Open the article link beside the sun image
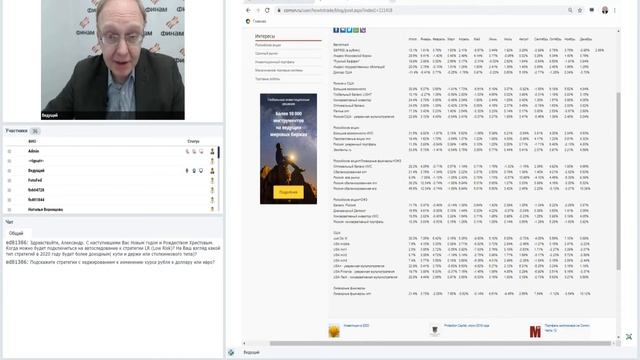Screen dimensions: 640x360 point(356,326)
